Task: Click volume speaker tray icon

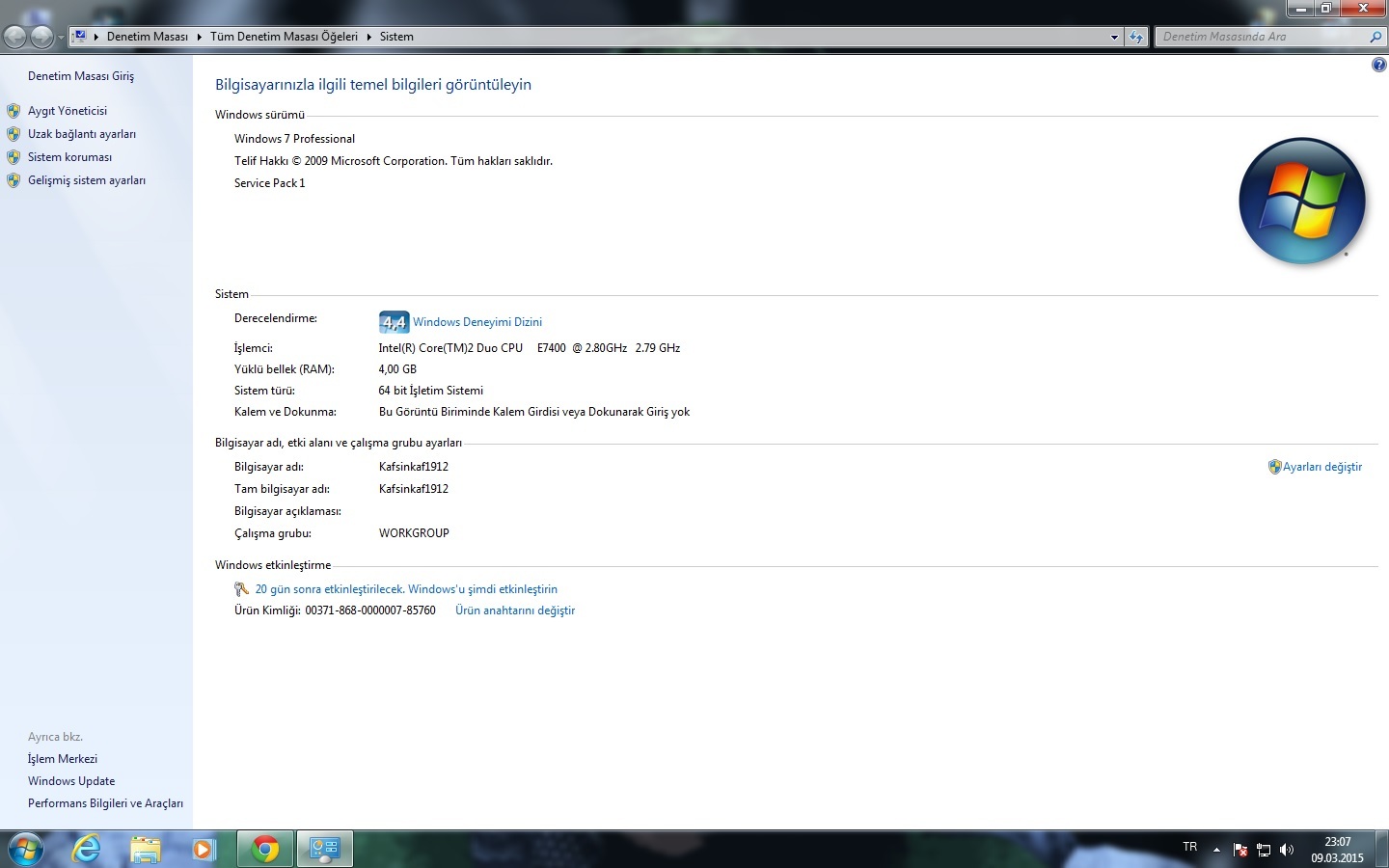Action: (x=1286, y=850)
